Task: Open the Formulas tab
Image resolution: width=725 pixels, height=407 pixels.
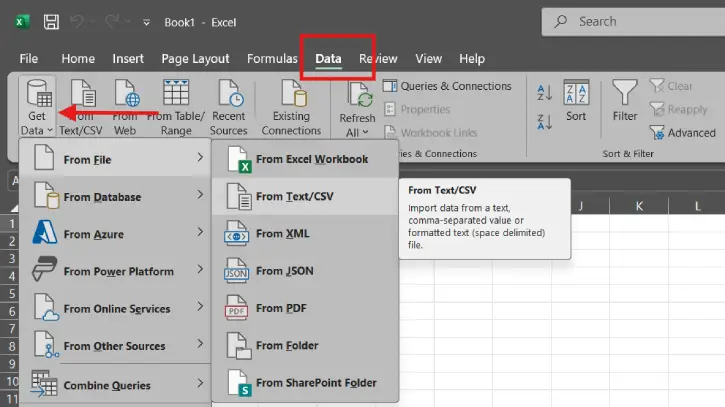Action: tap(272, 59)
